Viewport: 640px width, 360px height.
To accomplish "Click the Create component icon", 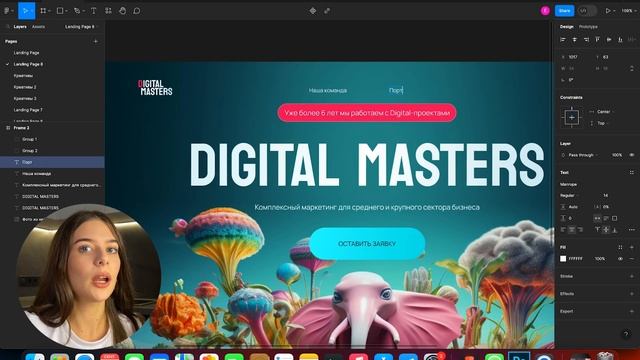I will [313, 11].
